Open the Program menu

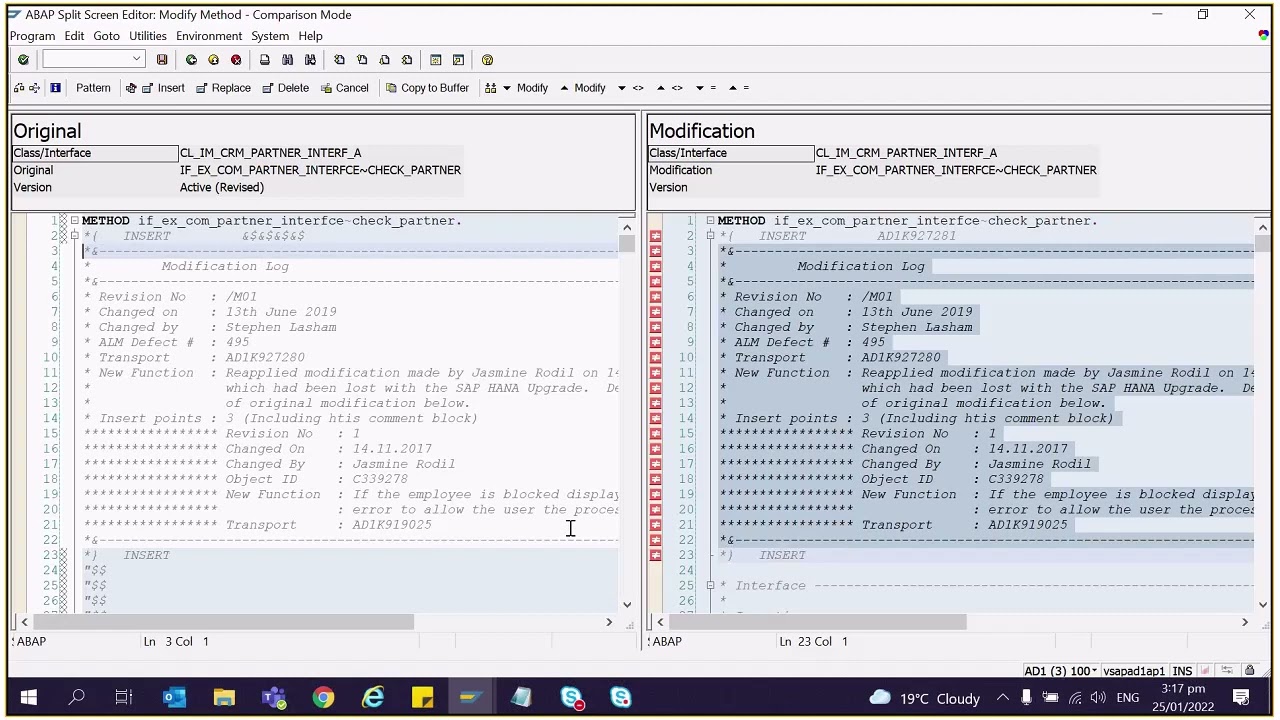click(x=32, y=36)
